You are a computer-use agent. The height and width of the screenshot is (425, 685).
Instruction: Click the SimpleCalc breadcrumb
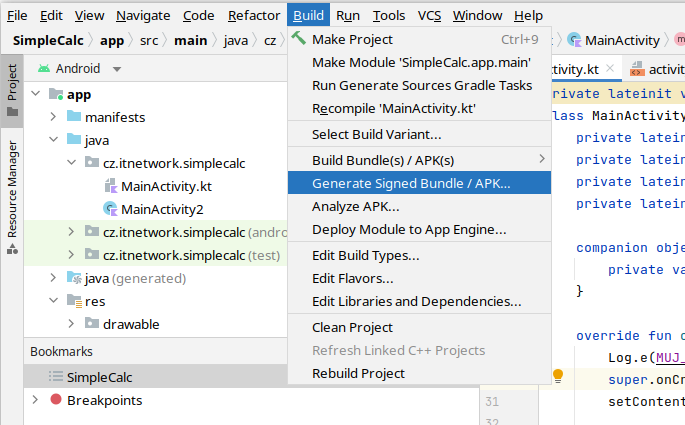[48, 40]
